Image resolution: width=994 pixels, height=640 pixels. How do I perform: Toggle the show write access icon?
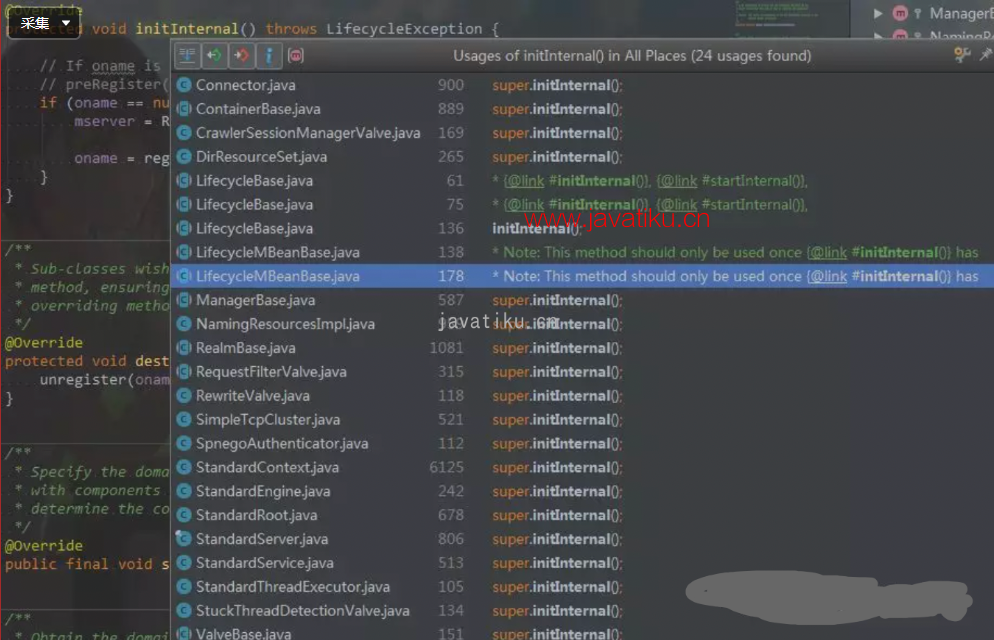(x=242, y=56)
